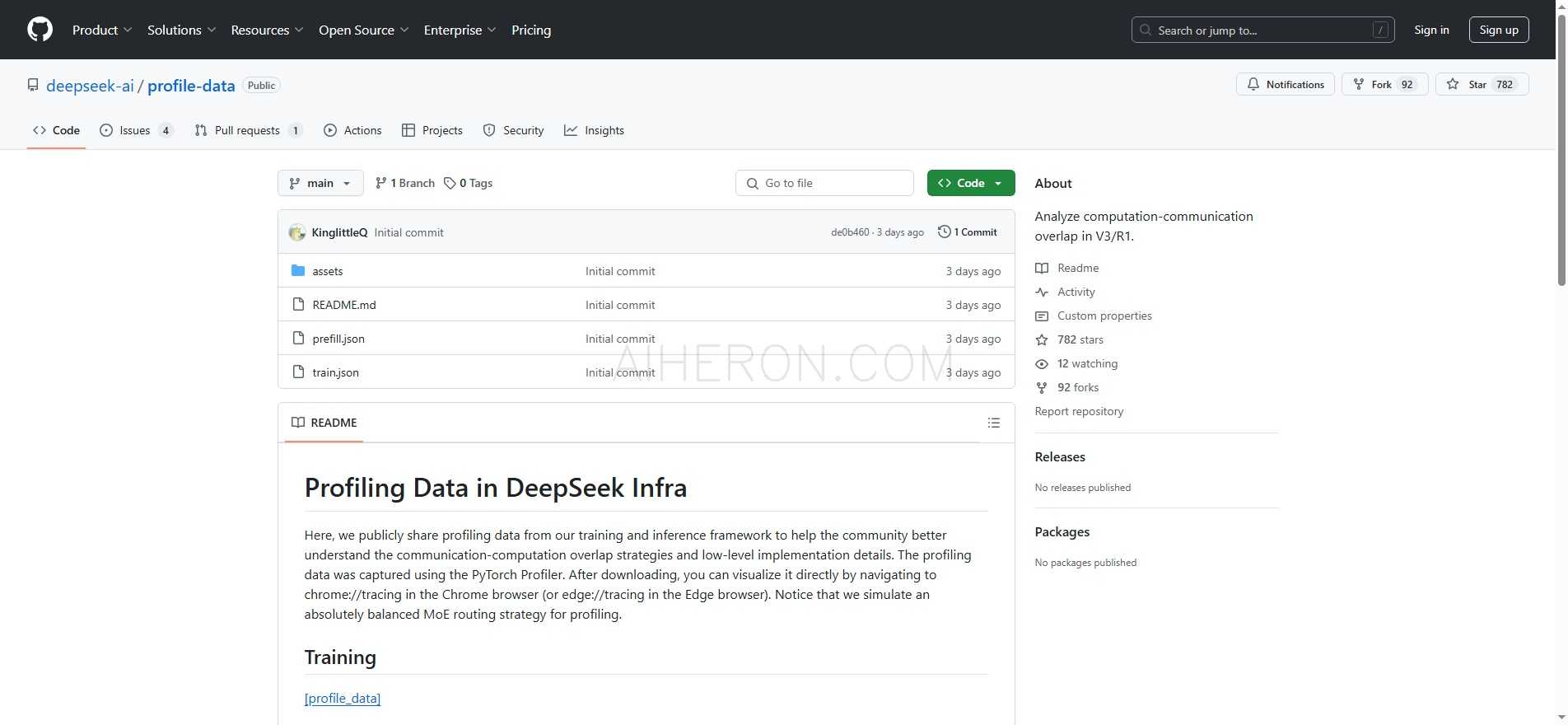Switch to the Projects tab
Image resolution: width=1568 pixels, height=725 pixels.
[432, 130]
